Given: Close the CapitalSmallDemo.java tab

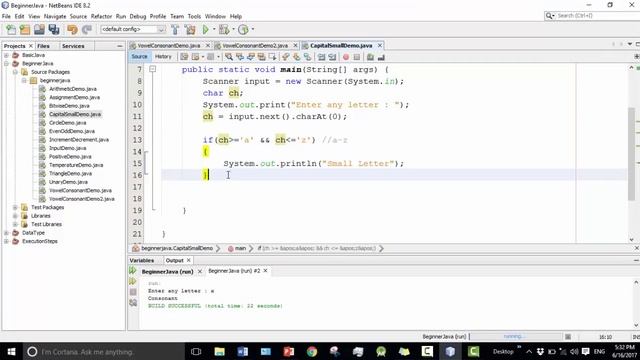Looking at the screenshot, I should click(380, 45).
